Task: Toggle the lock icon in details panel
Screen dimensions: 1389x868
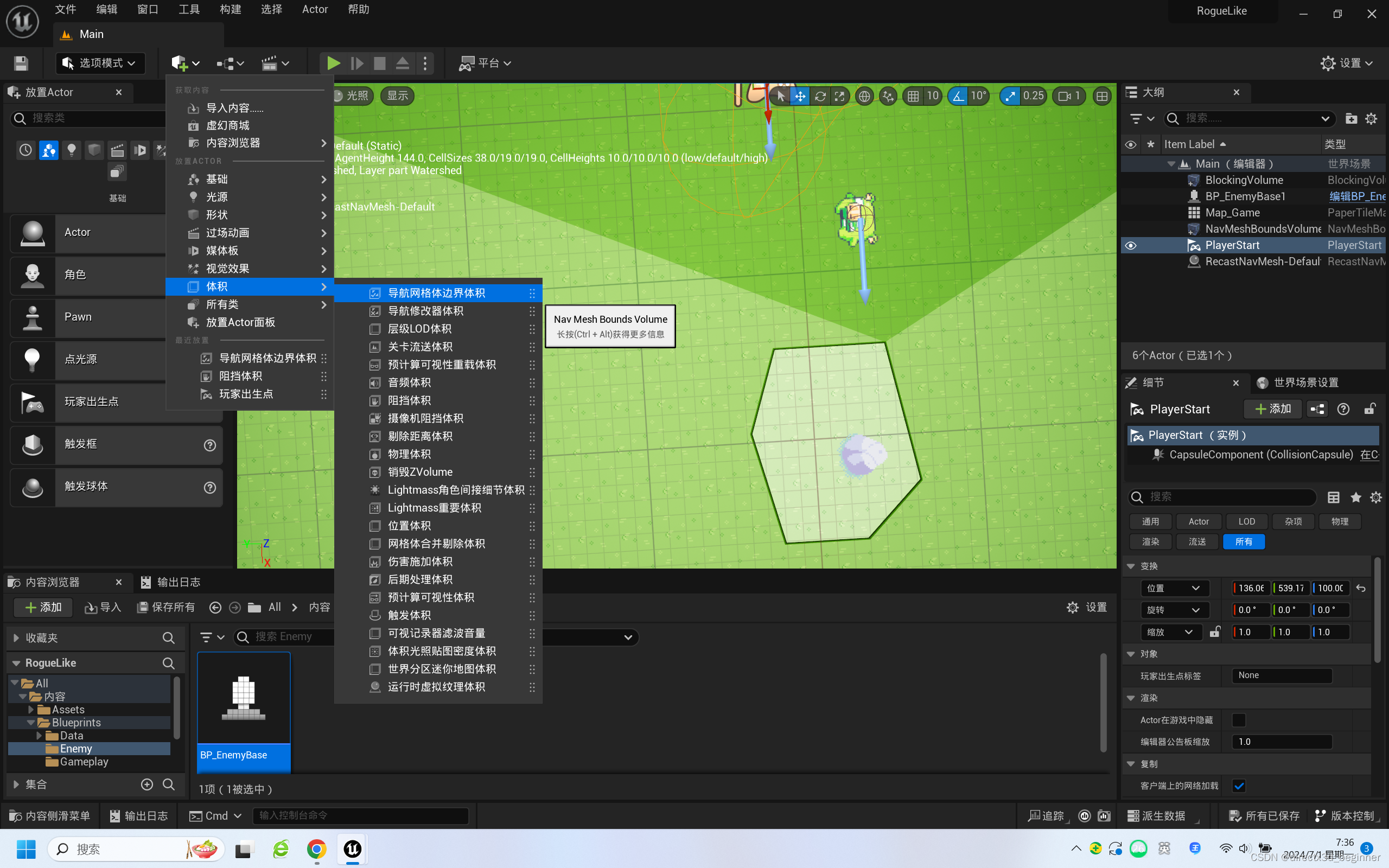Action: [1369, 409]
